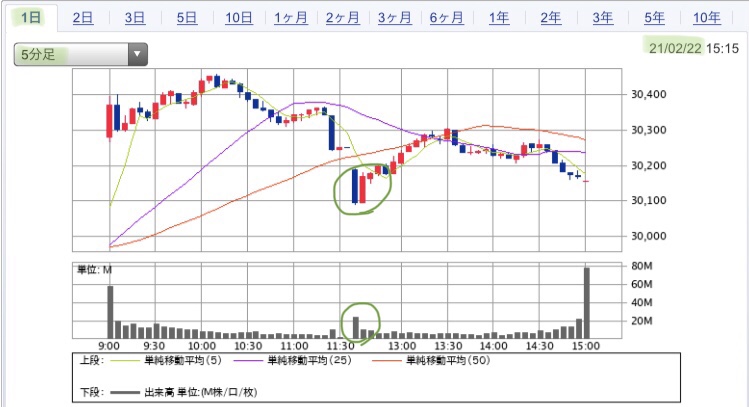Click the 13:30 time axis label
Screen dimensions: 749x407
coord(448,346)
